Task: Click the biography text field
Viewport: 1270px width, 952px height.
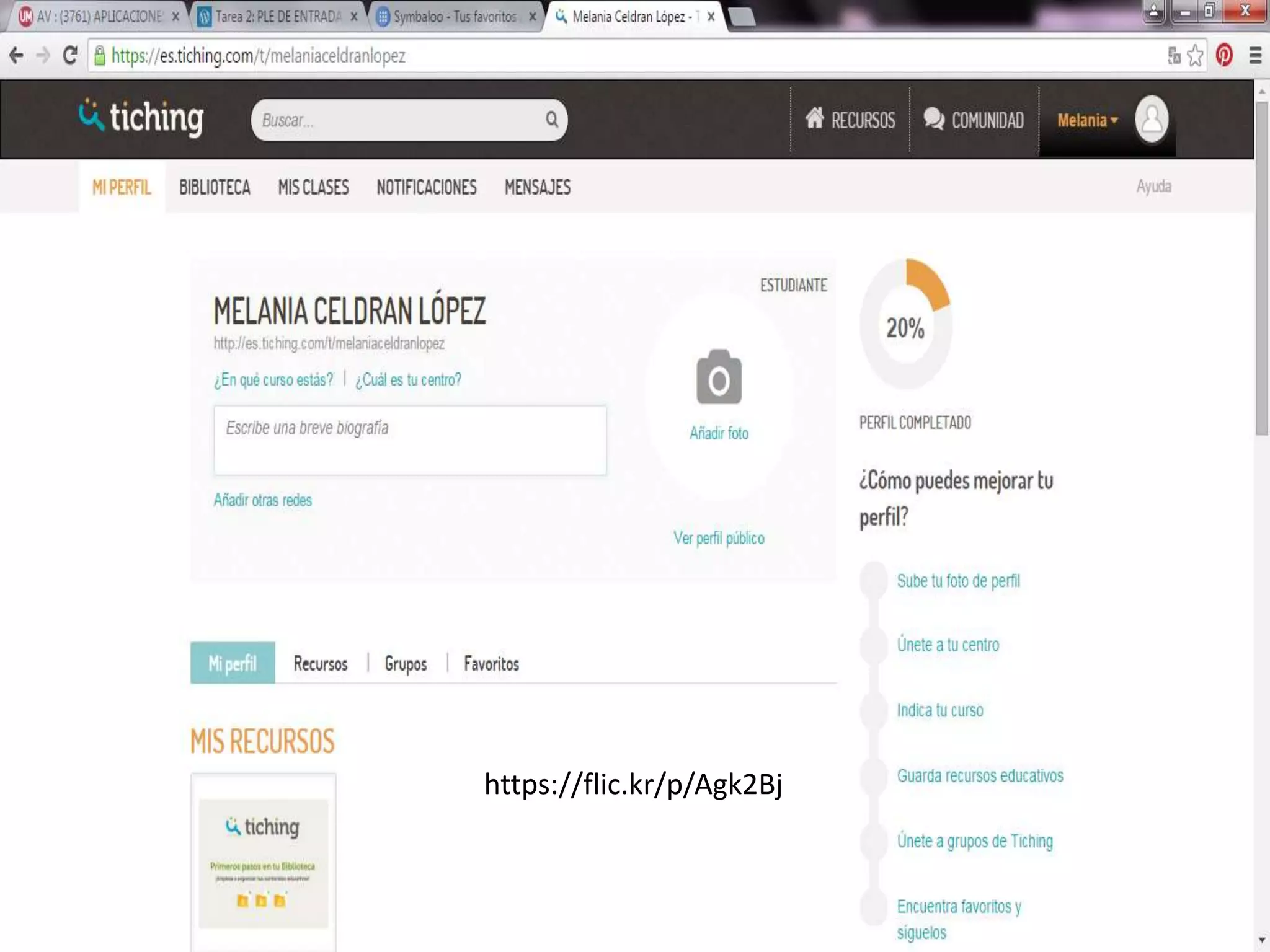Action: pyautogui.click(x=410, y=440)
